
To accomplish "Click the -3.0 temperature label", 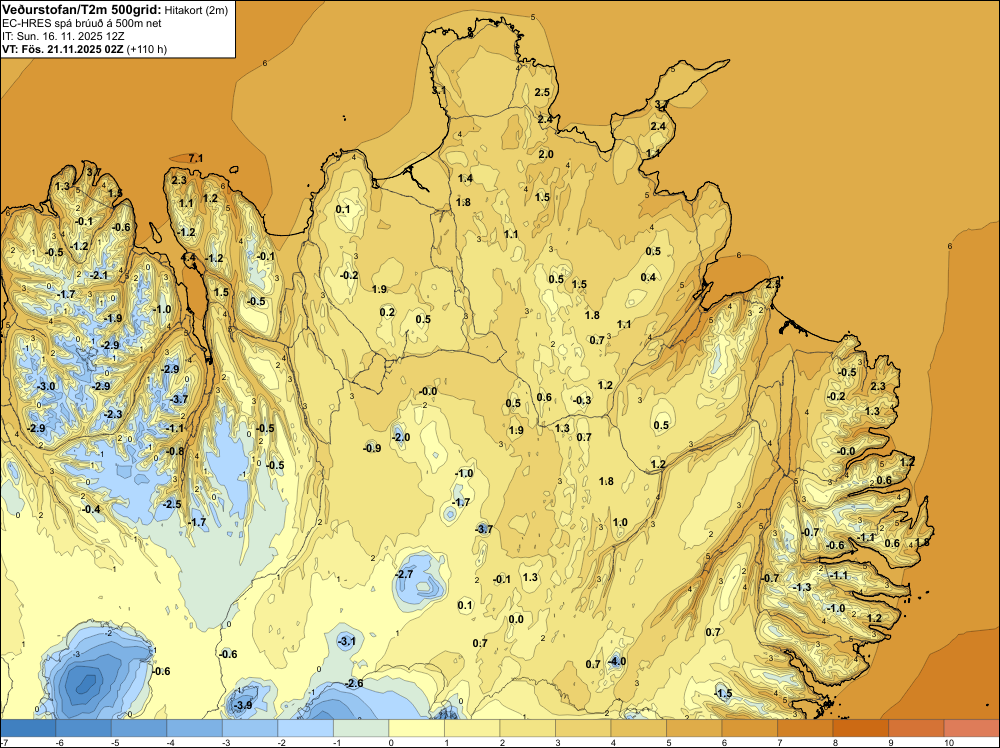I will [x=45, y=386].
